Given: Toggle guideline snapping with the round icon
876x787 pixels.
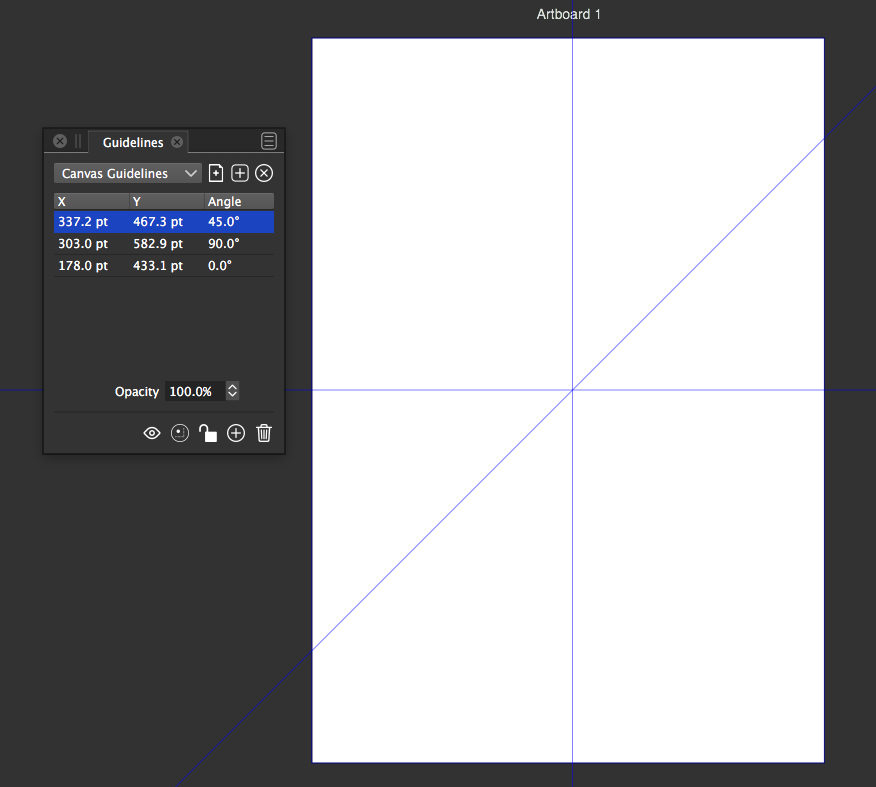Looking at the screenshot, I should click(180, 433).
